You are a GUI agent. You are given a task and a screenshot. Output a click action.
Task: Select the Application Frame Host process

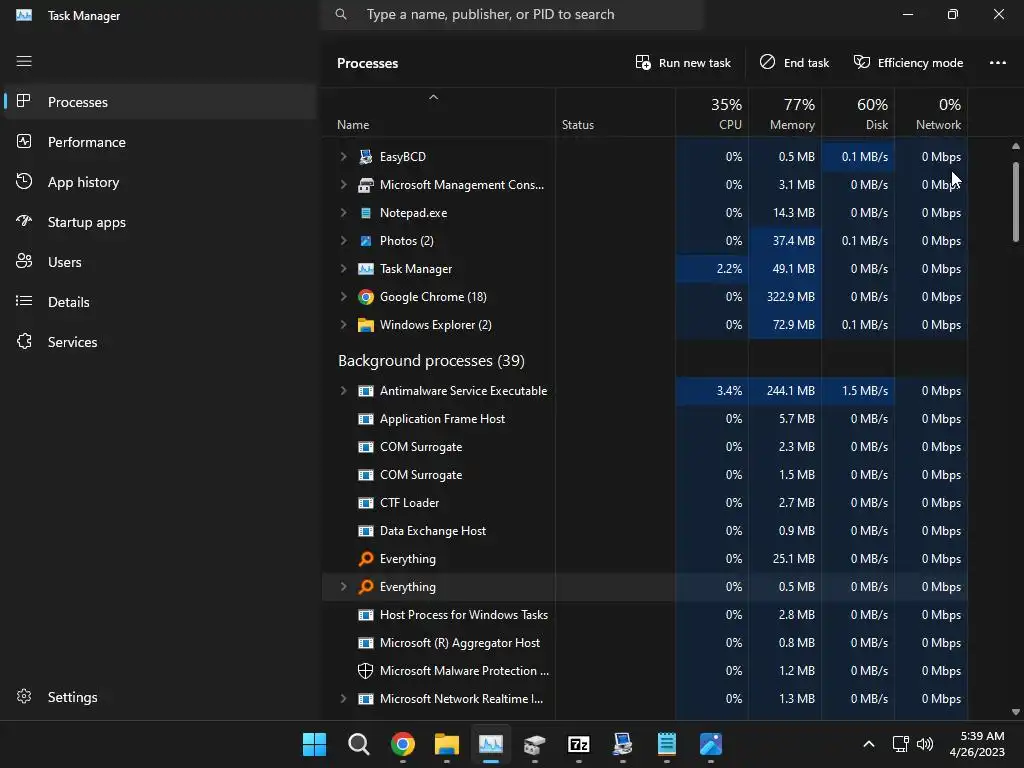(645, 419)
